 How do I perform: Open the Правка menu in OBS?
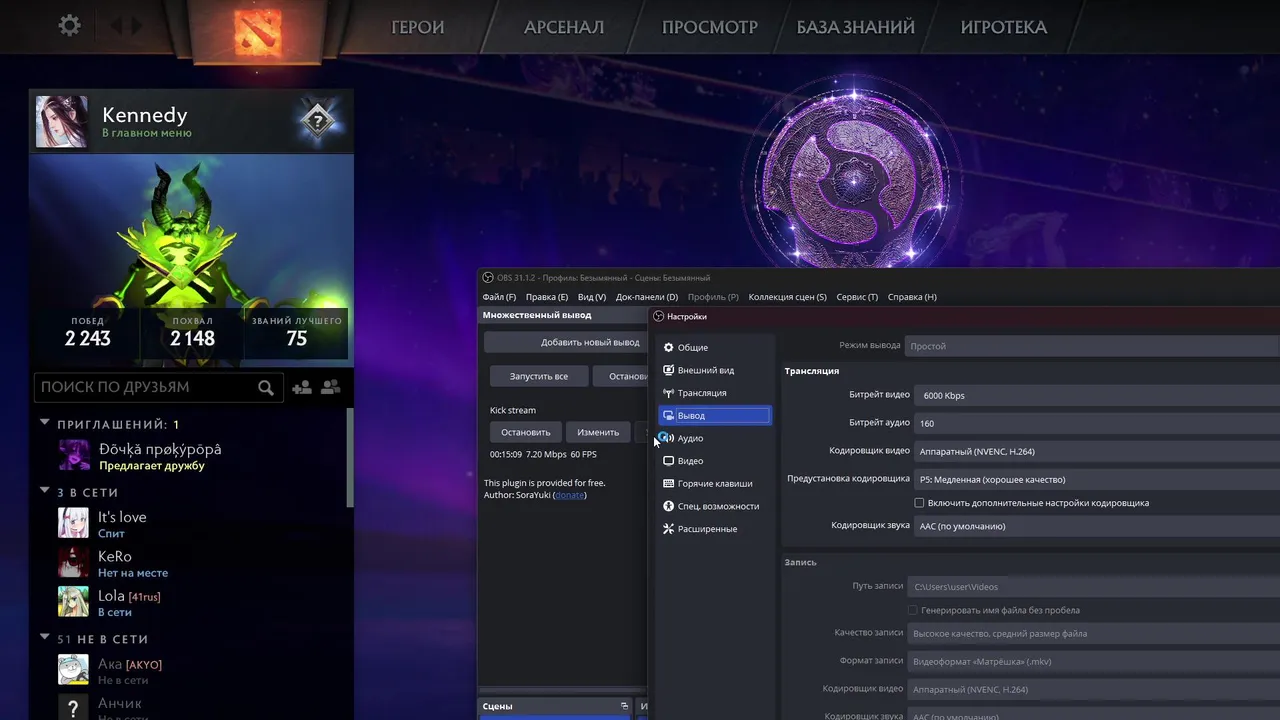click(547, 297)
